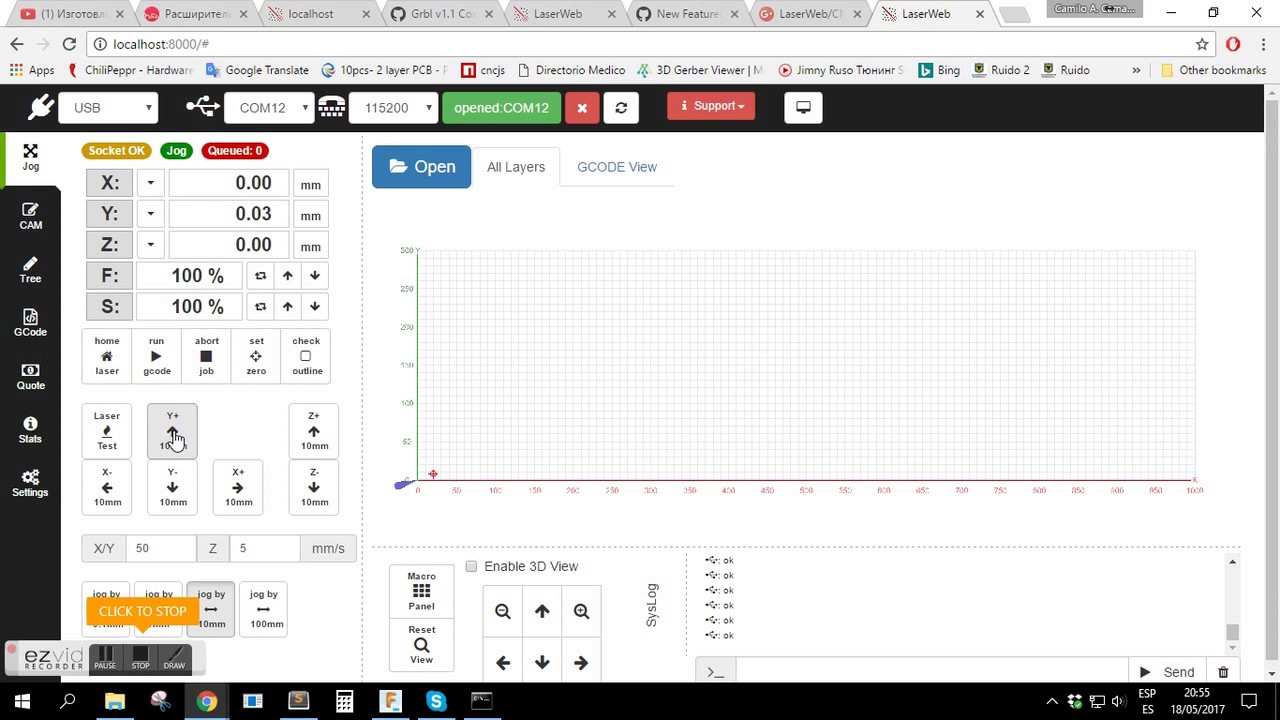Jog X+ by 10mm
1280x720 pixels.
point(238,487)
